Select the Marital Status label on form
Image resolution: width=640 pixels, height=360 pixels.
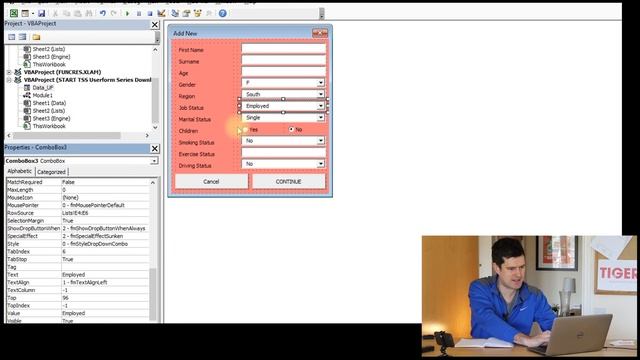click(195, 120)
